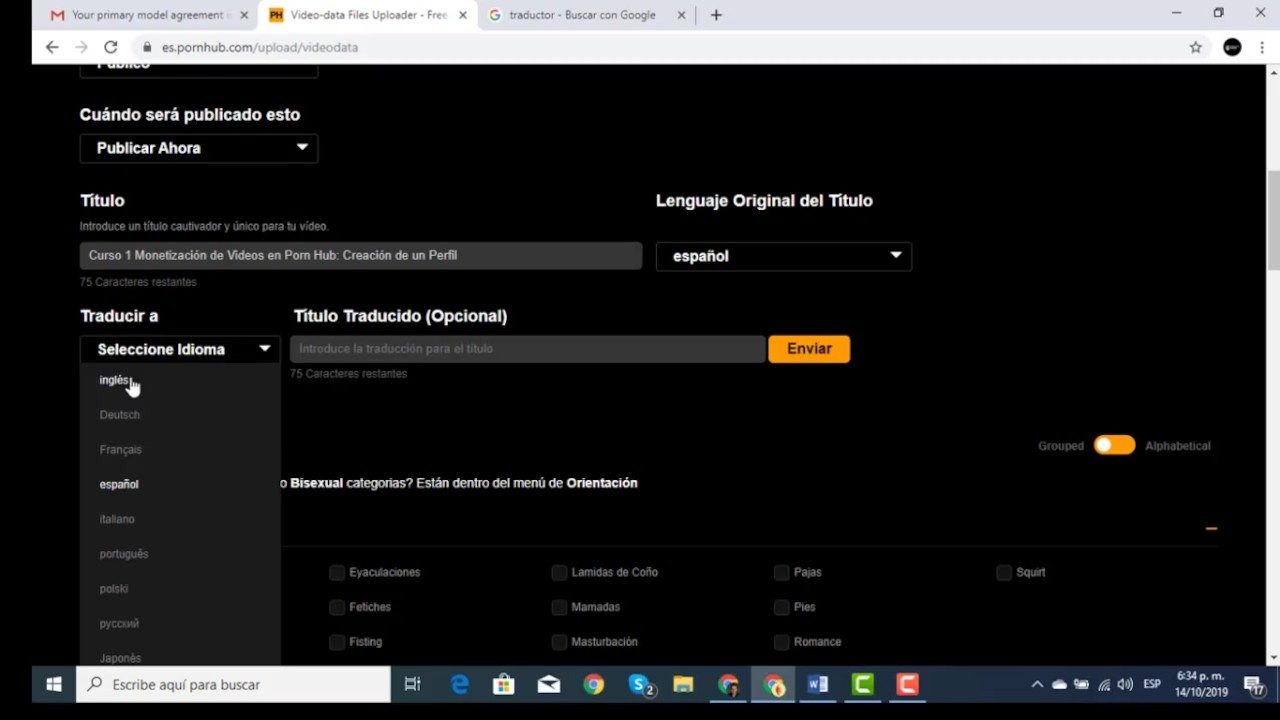Choose italiano from the language list
1280x720 pixels.
click(117, 519)
